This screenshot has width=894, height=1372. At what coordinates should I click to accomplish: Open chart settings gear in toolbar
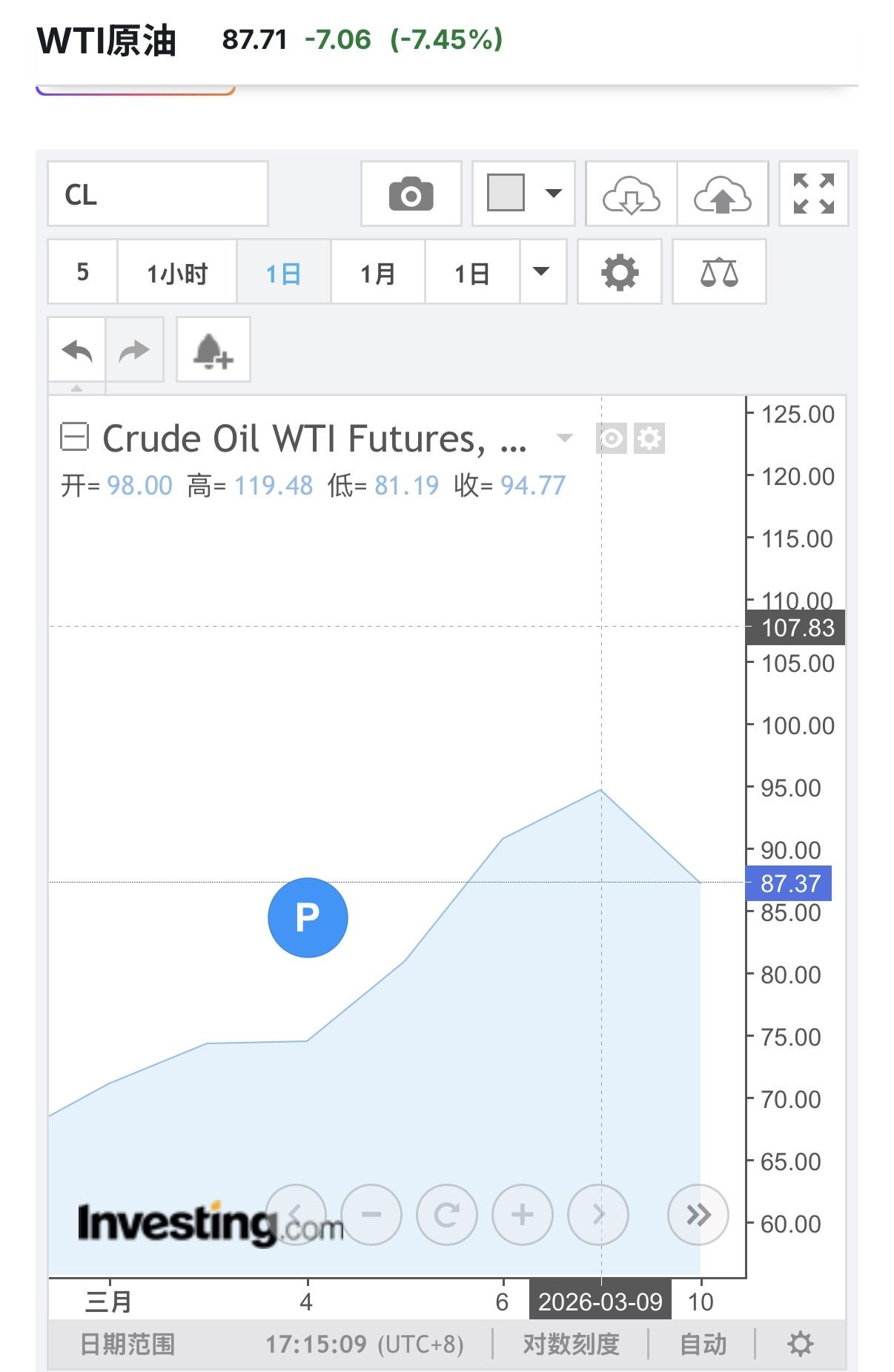(619, 272)
